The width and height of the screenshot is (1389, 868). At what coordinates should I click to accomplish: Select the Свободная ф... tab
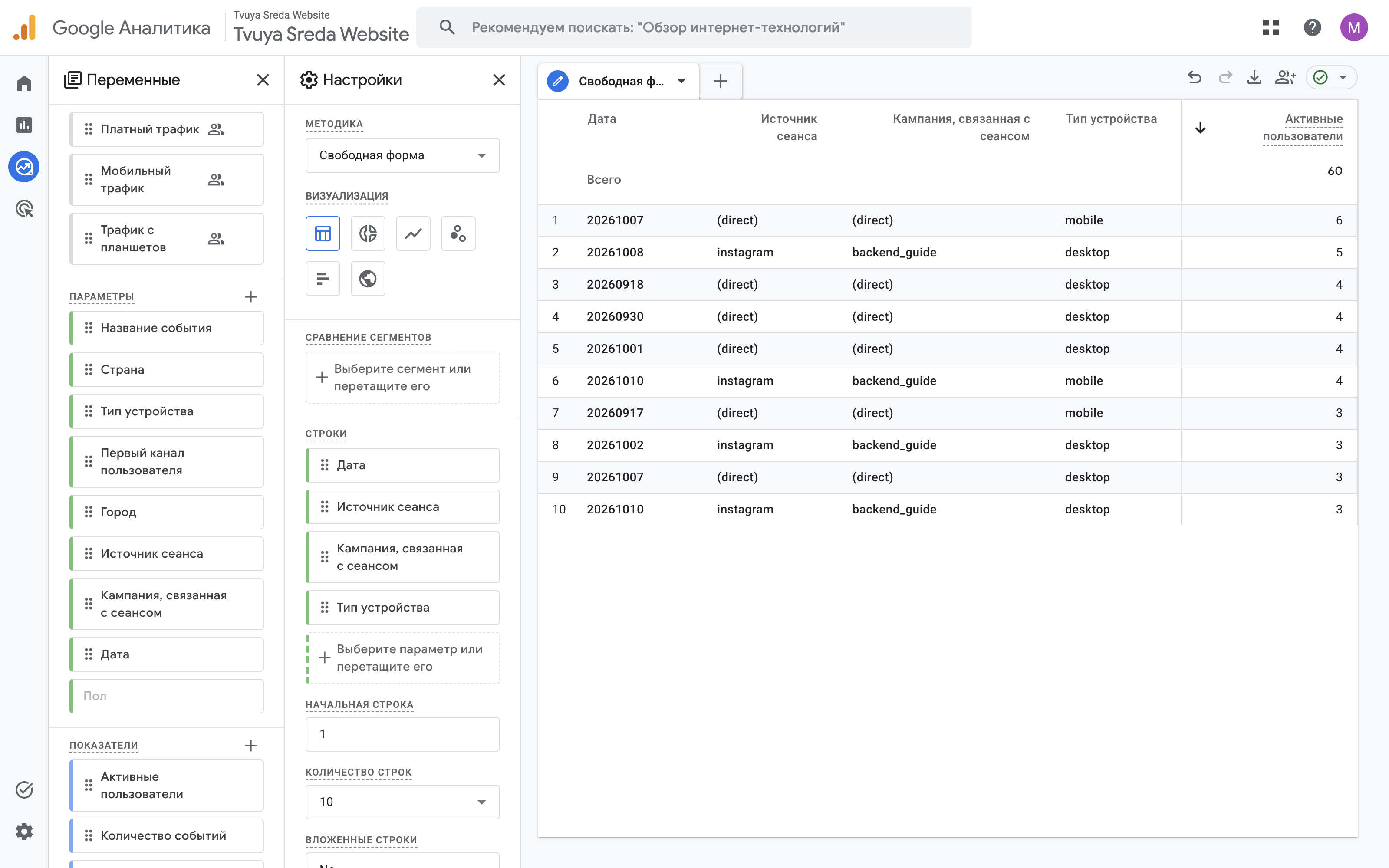(x=619, y=81)
